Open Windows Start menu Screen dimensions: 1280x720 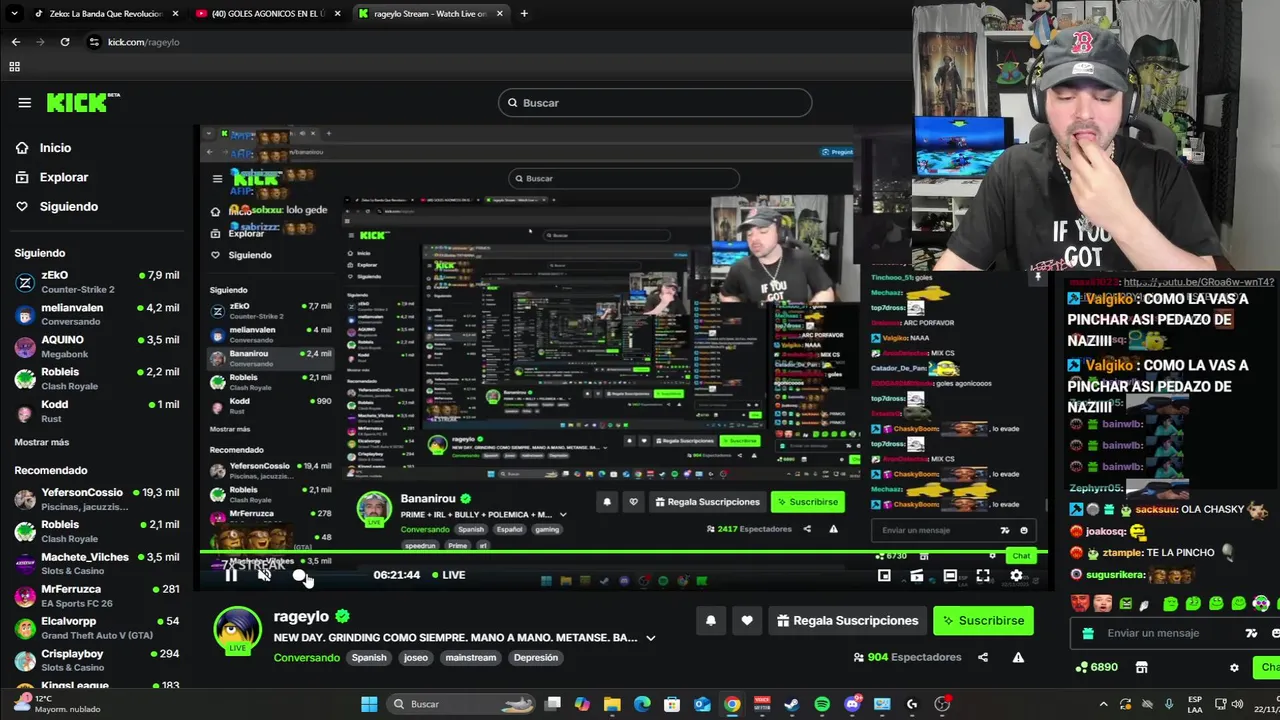(x=369, y=704)
